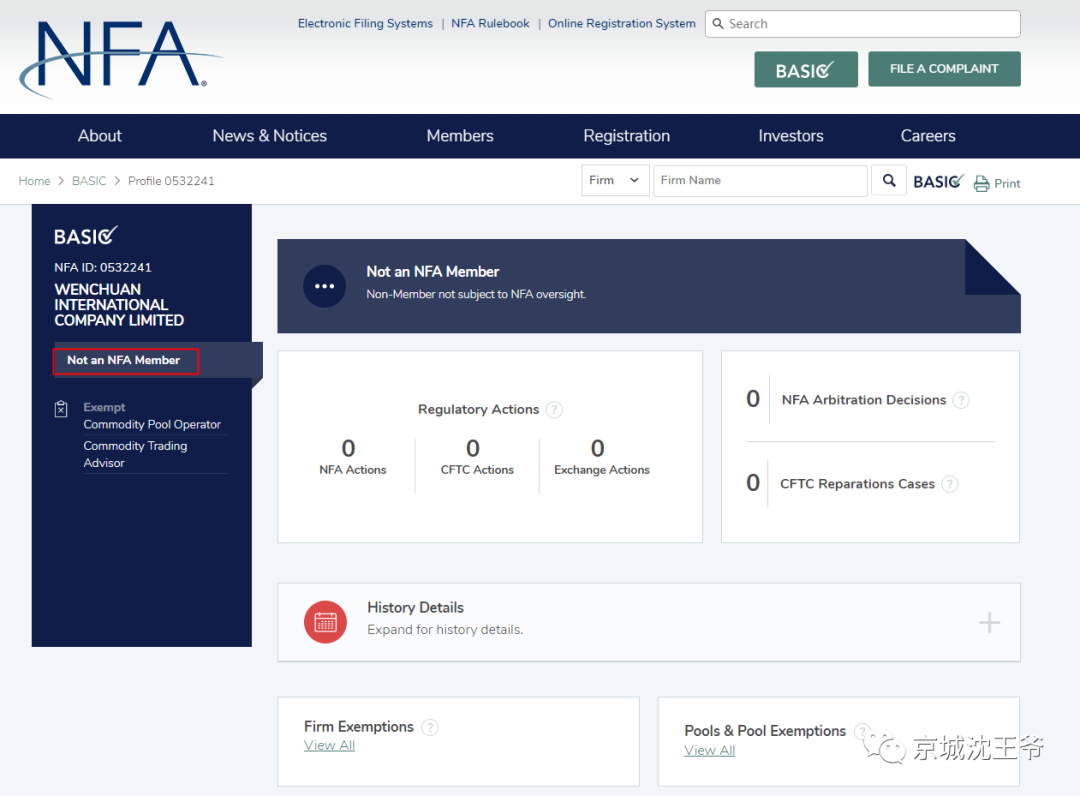1080x796 pixels.
Task: Click the FILE A COMPLAINT button
Action: (x=944, y=69)
